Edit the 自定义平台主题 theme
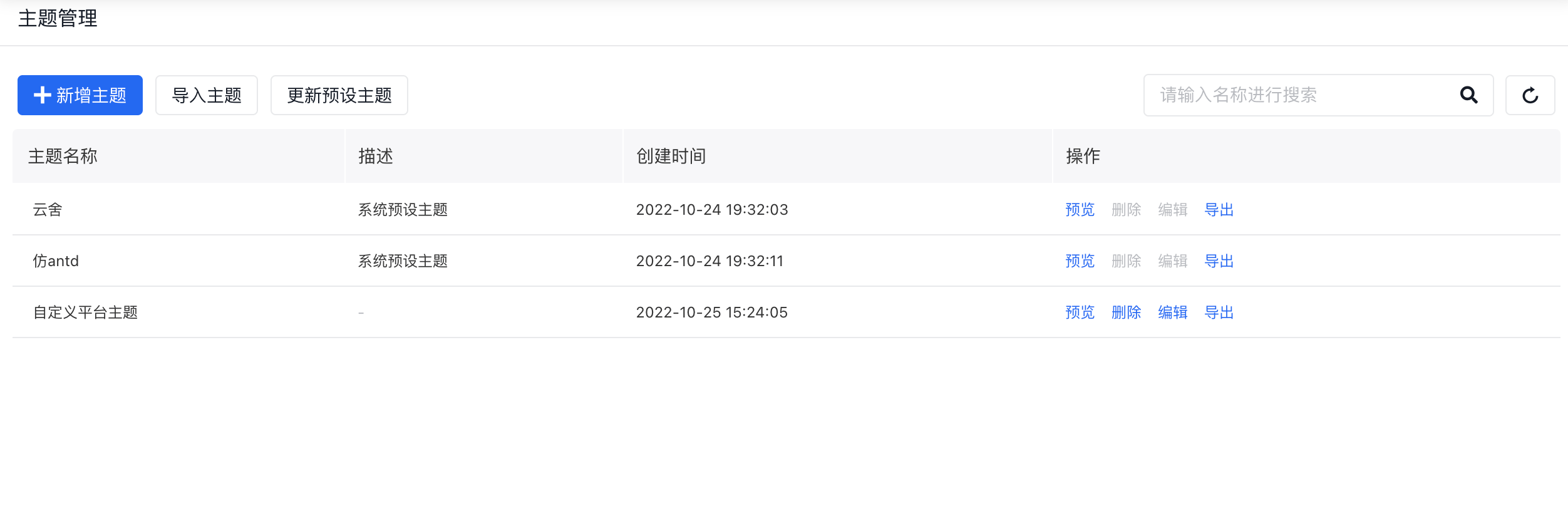 pyautogui.click(x=1172, y=312)
